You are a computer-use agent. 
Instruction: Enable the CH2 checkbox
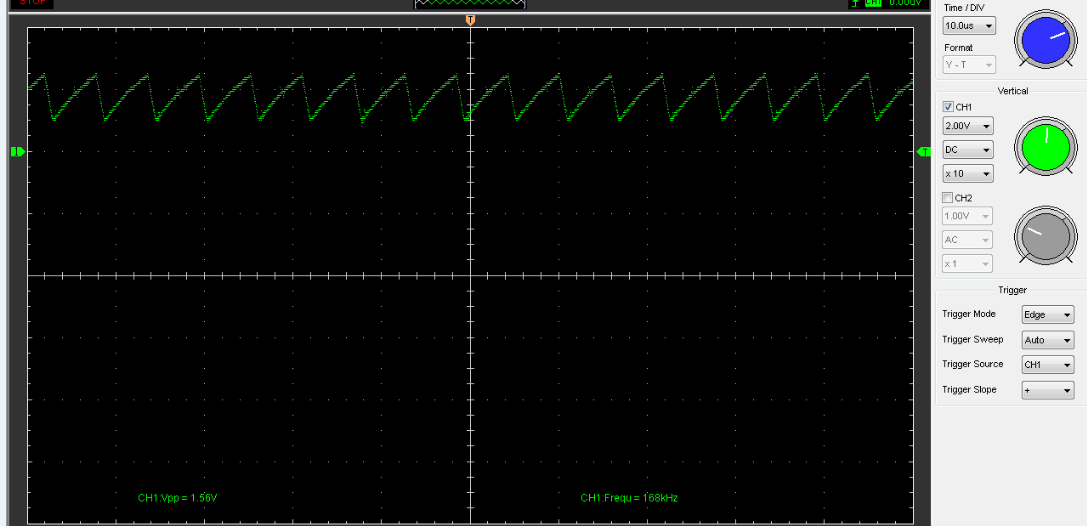click(x=948, y=198)
